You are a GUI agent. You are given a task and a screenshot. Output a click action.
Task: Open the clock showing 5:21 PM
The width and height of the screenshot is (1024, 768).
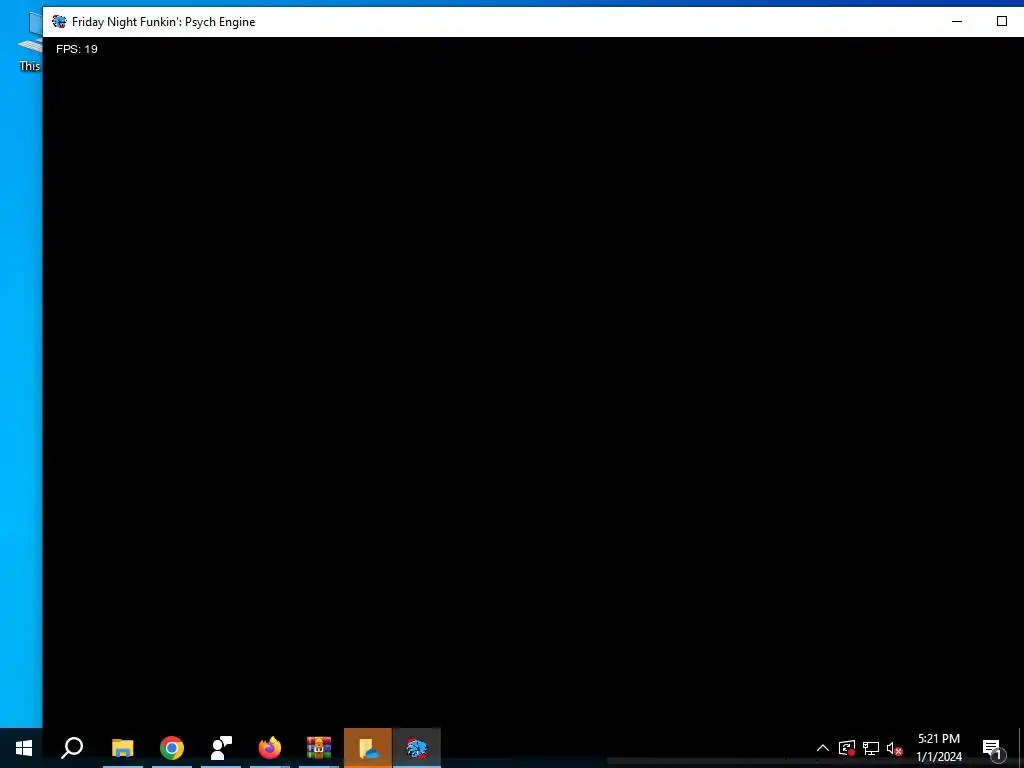pos(938,748)
